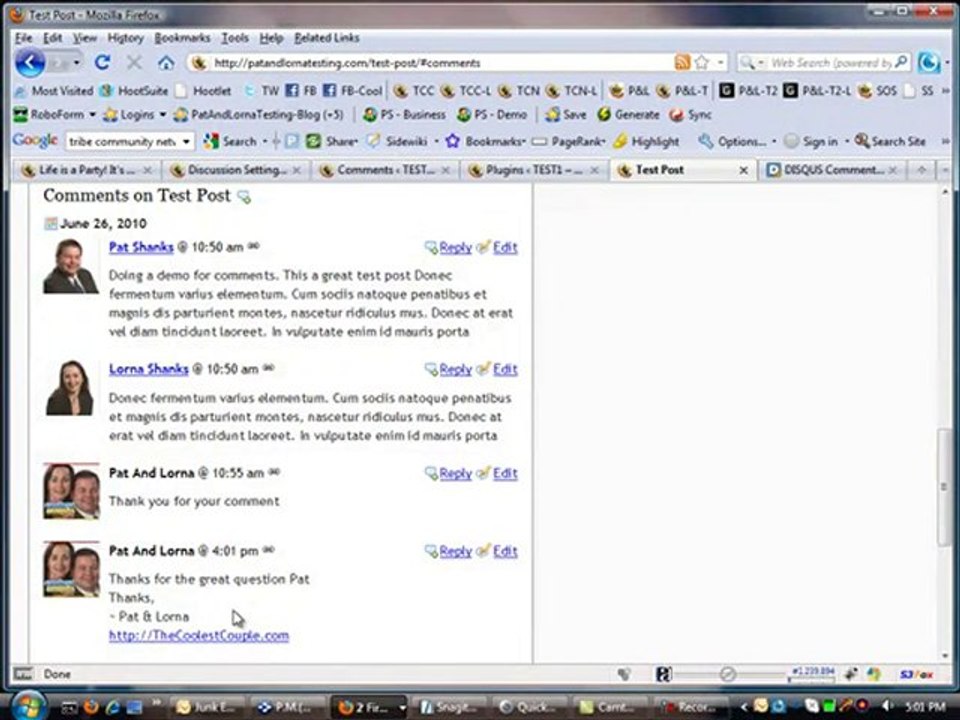The image size is (960, 720).
Task: Click RoboForm Sync button
Action: (691, 114)
